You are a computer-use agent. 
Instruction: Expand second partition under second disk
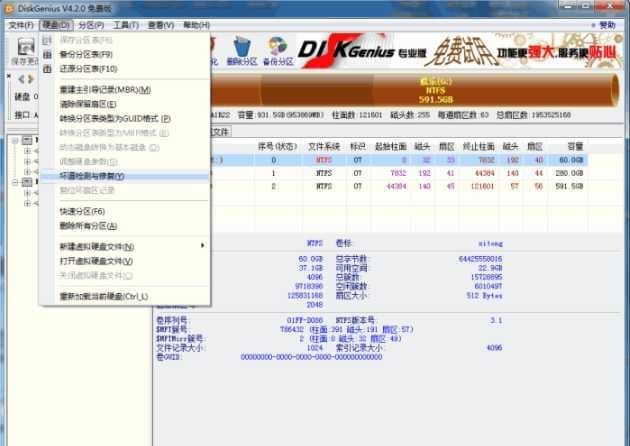(27, 203)
